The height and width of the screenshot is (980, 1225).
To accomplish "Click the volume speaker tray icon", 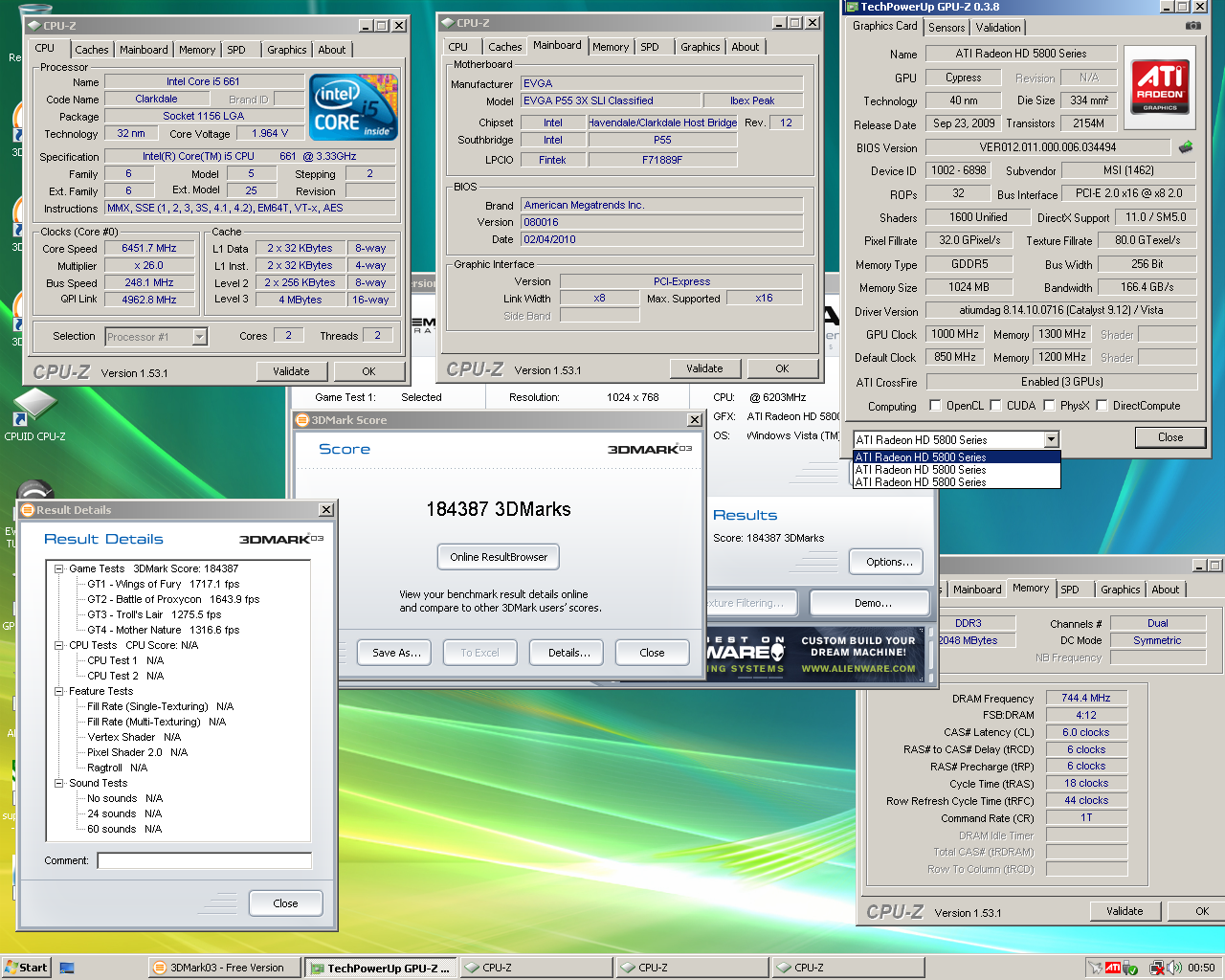I will [x=1173, y=968].
